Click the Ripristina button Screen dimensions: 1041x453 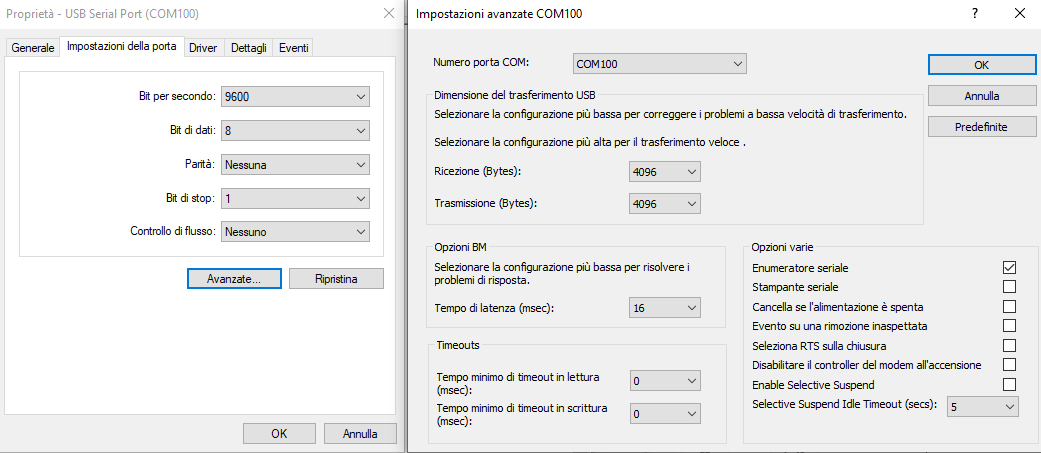pyautogui.click(x=336, y=279)
